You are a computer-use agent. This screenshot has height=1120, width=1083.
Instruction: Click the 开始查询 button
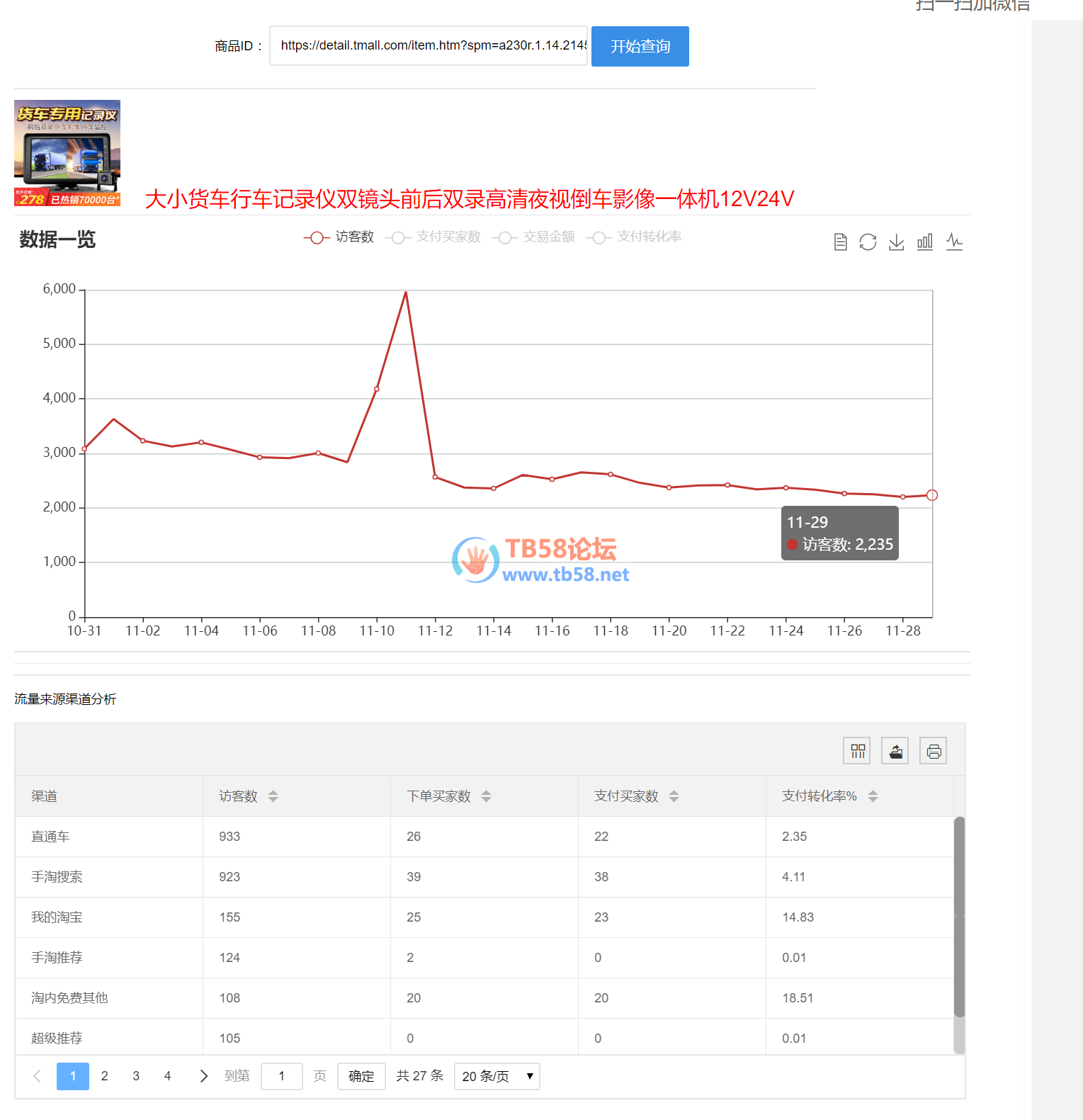tap(640, 47)
